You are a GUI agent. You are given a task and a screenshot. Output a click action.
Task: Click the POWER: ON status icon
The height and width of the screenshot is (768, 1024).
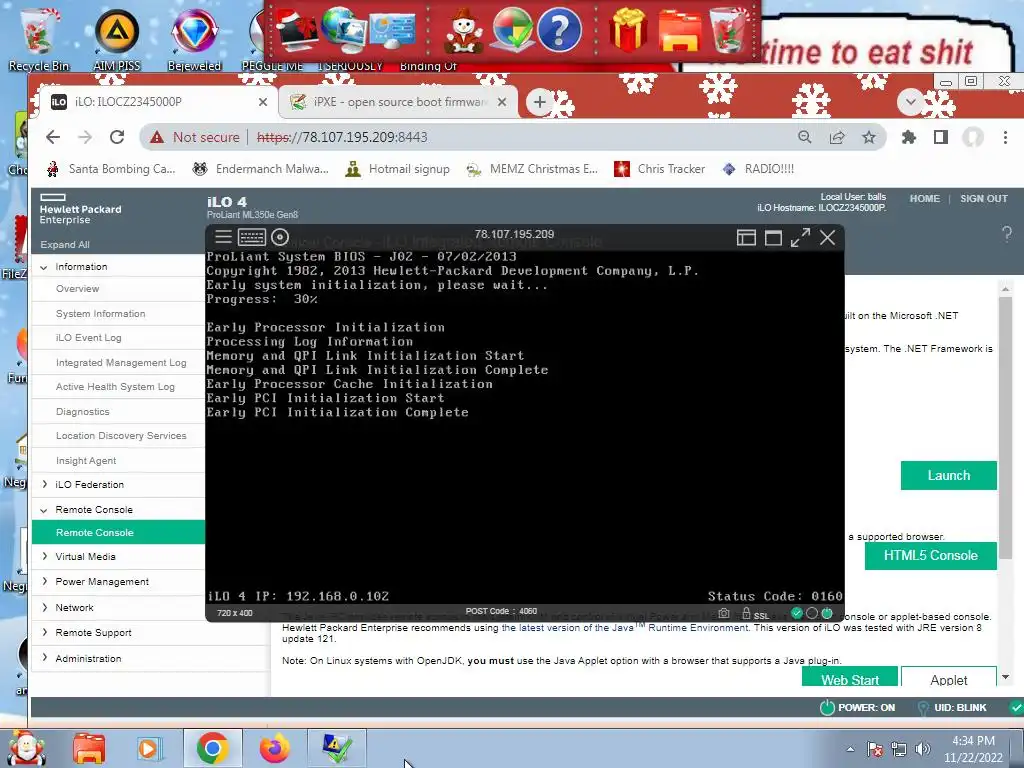tap(827, 707)
